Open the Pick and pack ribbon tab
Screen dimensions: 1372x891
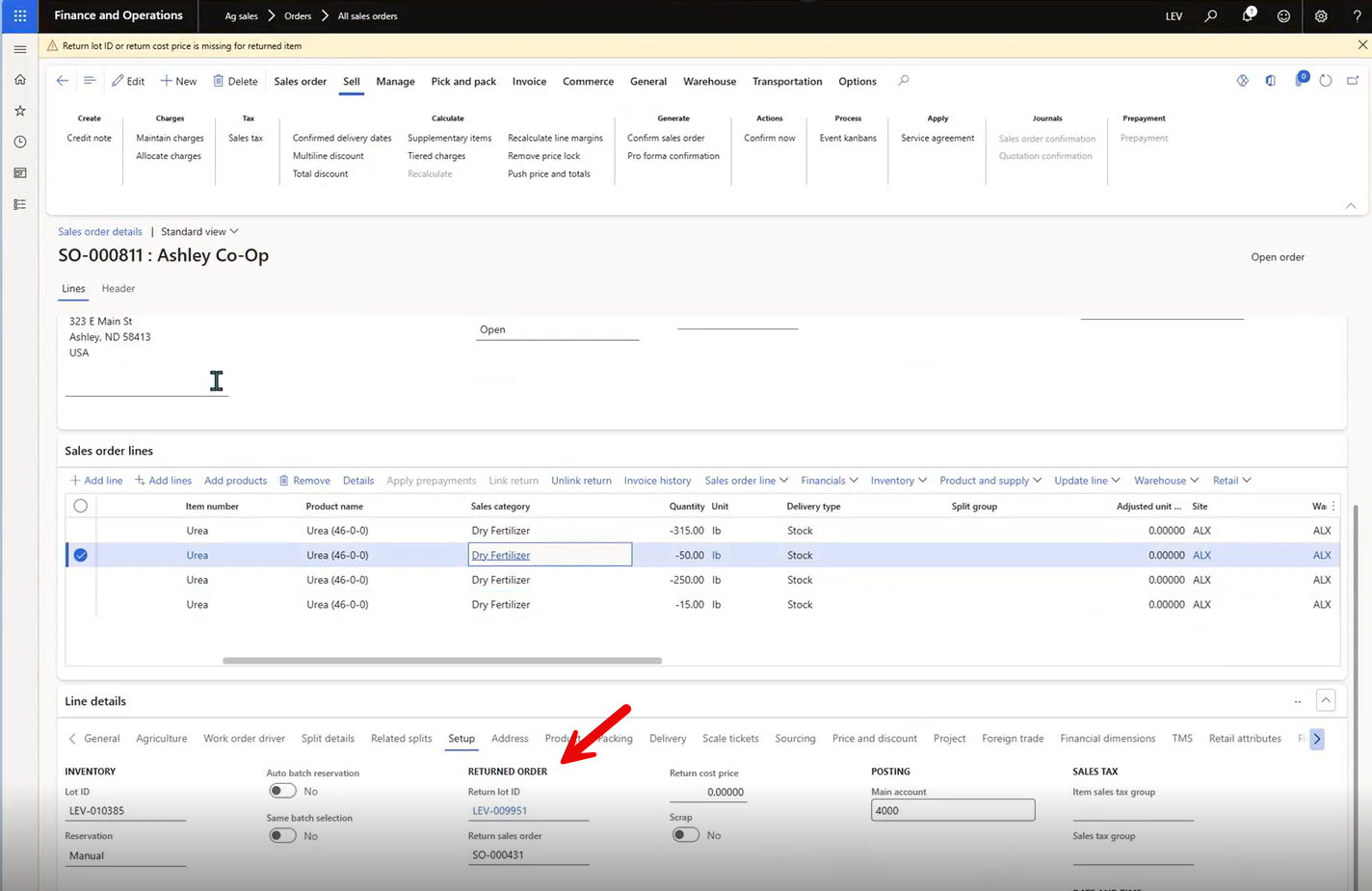[463, 81]
